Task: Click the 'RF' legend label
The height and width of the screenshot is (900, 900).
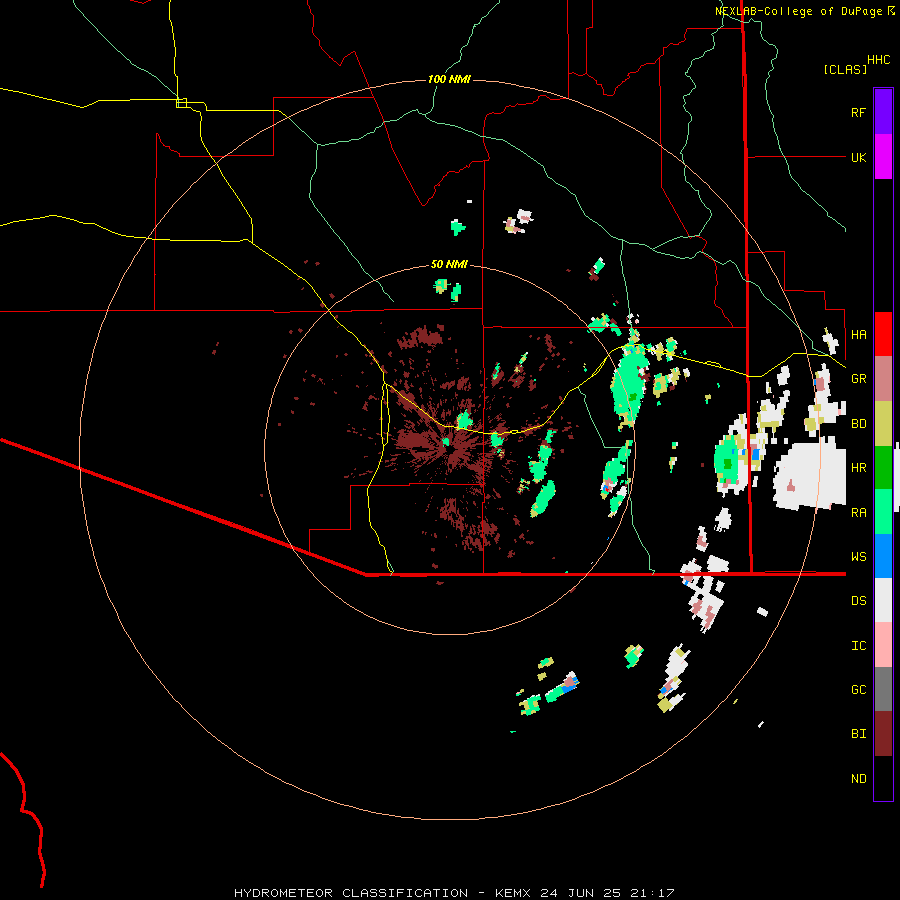Action: [x=858, y=112]
